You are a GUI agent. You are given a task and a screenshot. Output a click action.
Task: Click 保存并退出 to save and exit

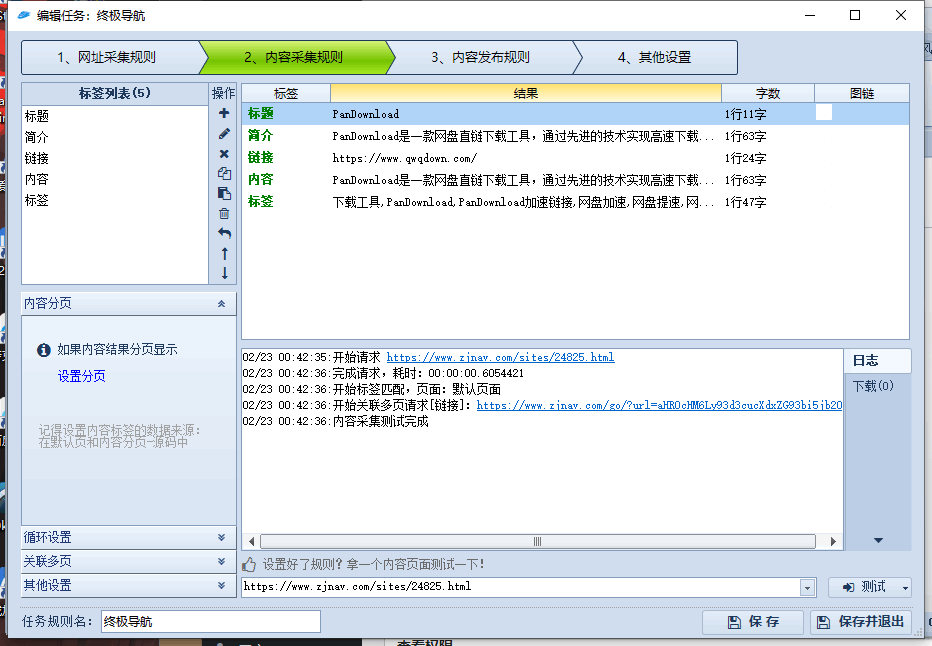coord(861,621)
